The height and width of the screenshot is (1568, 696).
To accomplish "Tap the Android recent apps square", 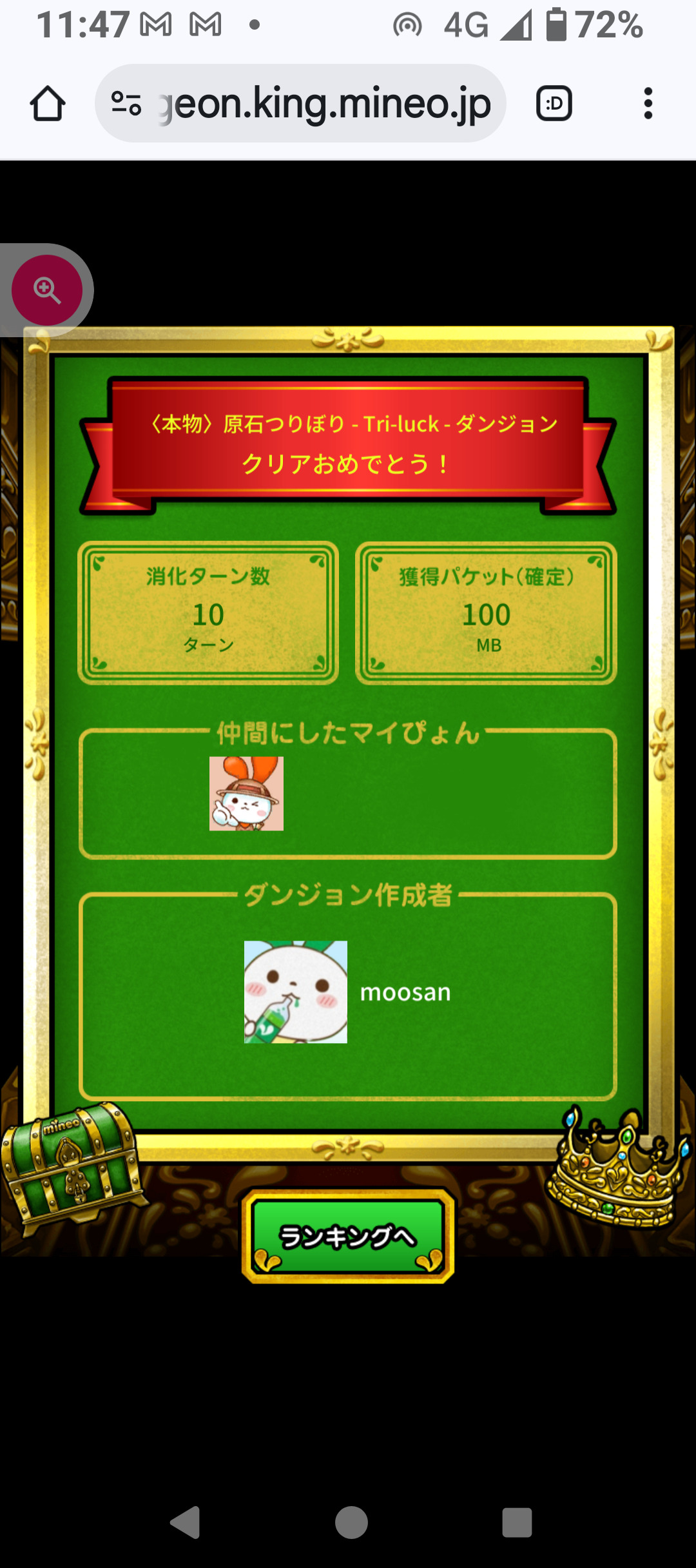I will click(517, 1523).
